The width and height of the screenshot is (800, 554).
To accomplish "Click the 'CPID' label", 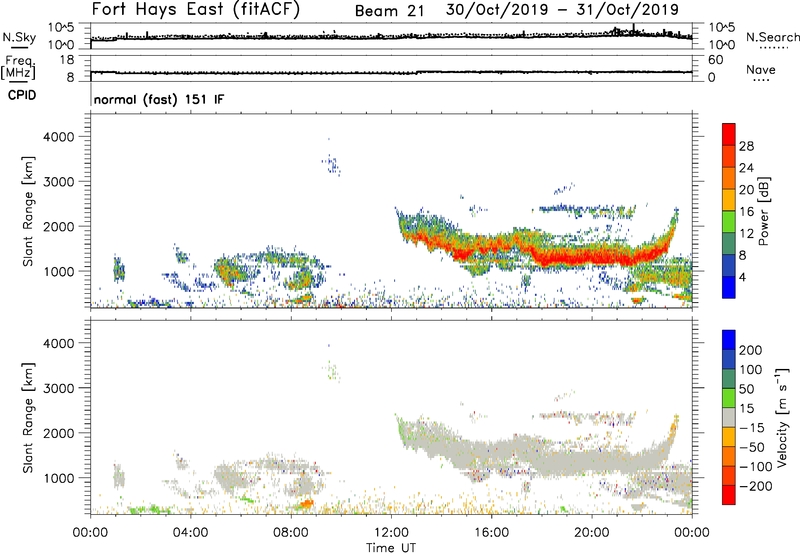I will [22, 95].
